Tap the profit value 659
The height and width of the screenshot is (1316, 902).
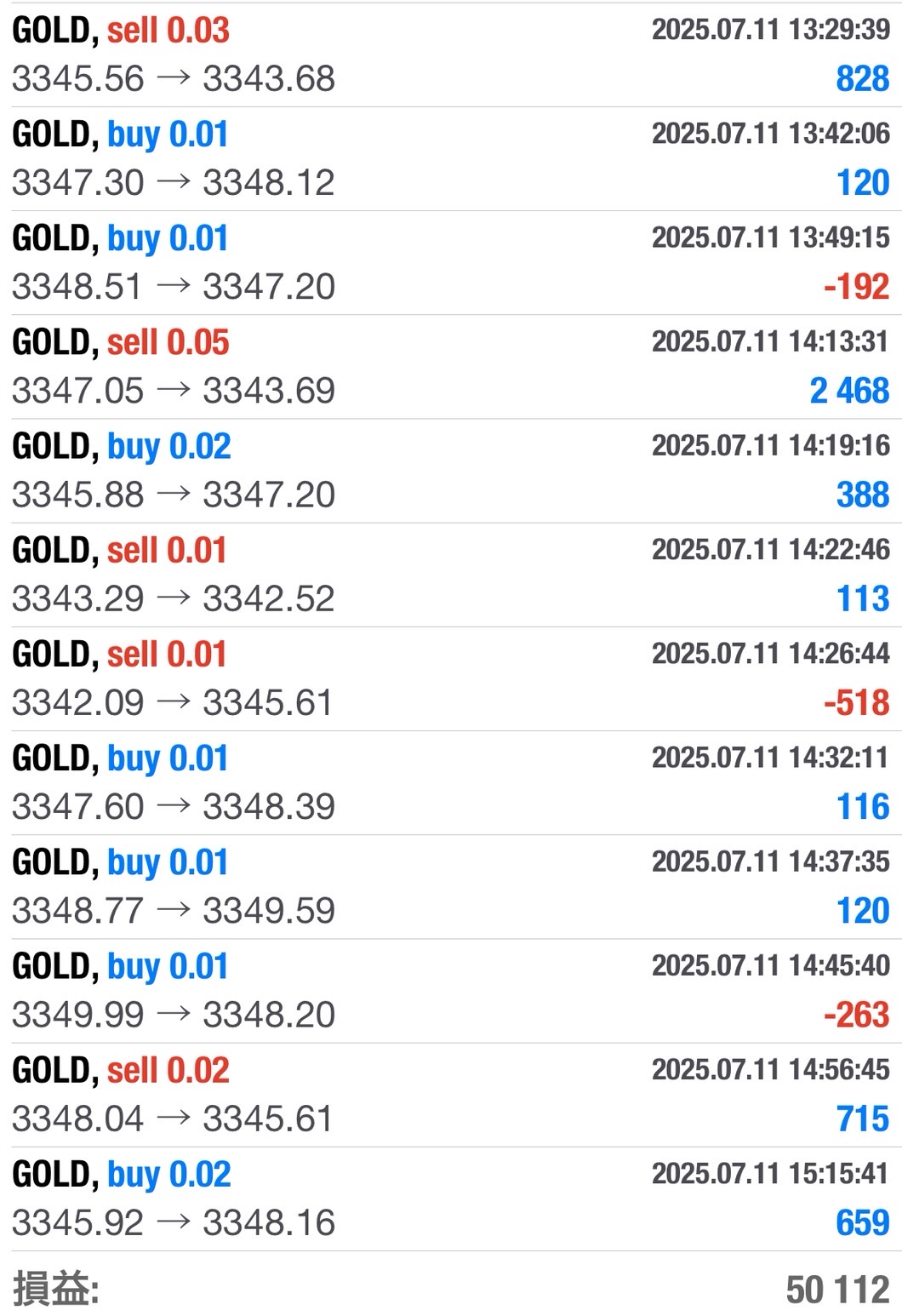863,1223
